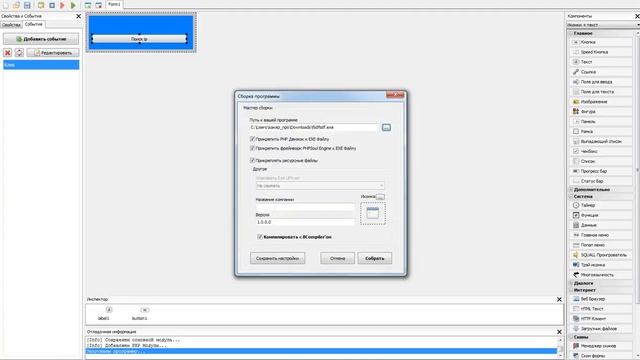Click the green run program icon
The height and width of the screenshot is (360, 640).
73,5
